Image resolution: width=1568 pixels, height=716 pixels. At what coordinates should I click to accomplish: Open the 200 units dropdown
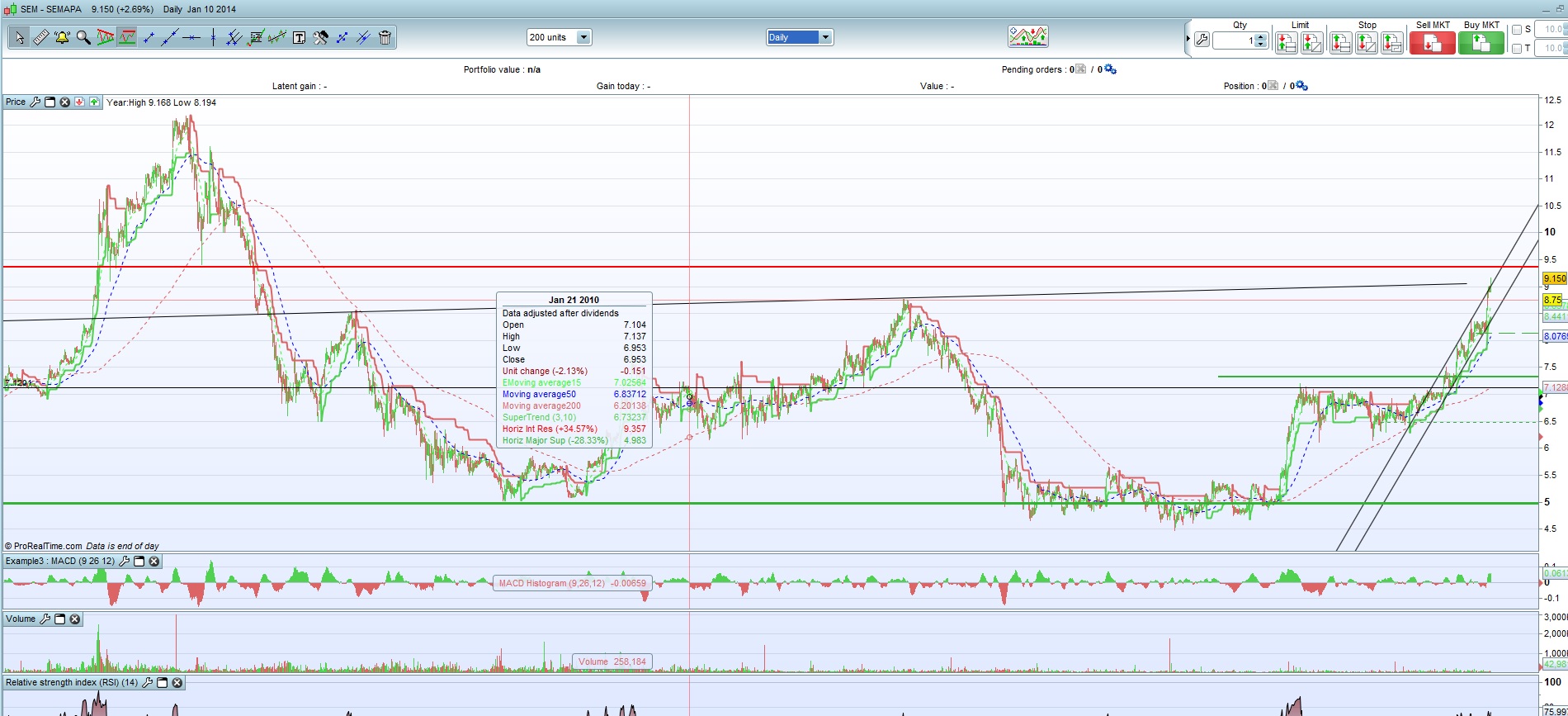point(583,37)
